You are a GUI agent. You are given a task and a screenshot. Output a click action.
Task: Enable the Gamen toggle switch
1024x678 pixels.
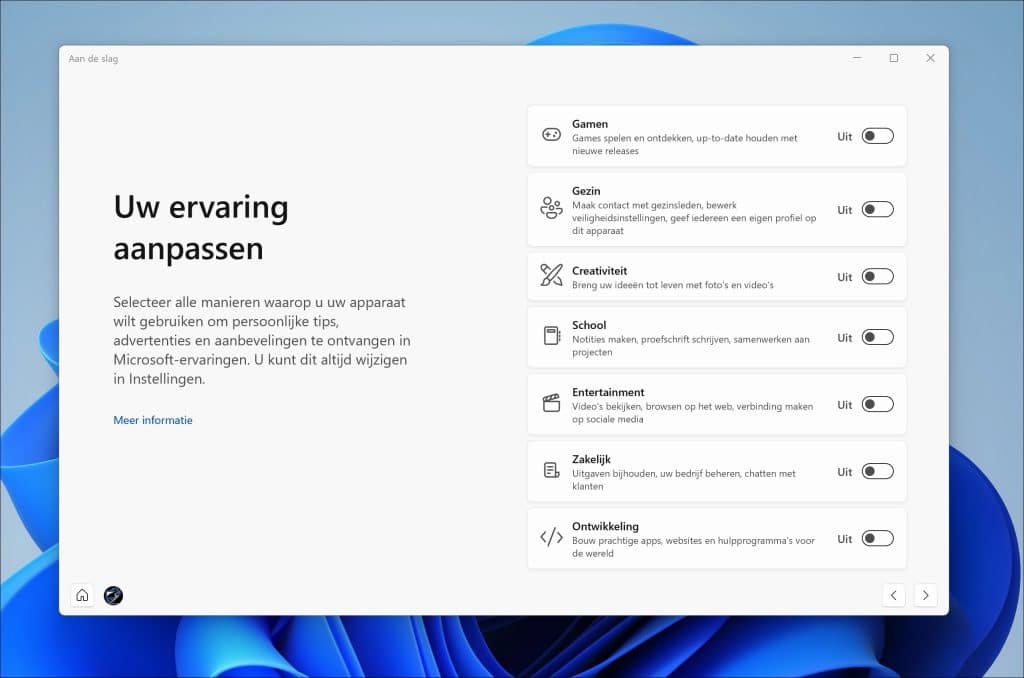click(877, 136)
